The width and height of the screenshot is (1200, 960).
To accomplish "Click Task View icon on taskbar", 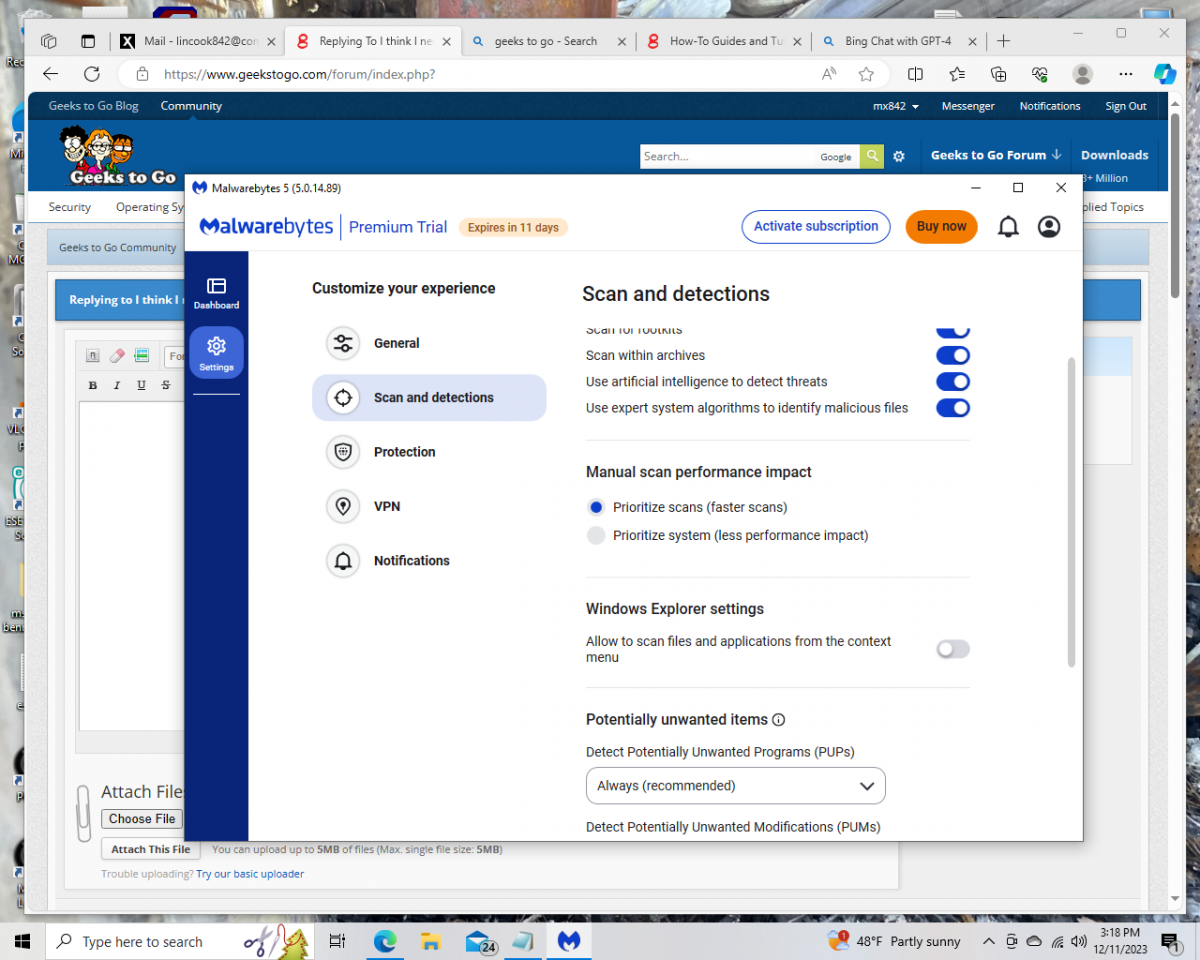I will pyautogui.click(x=337, y=941).
